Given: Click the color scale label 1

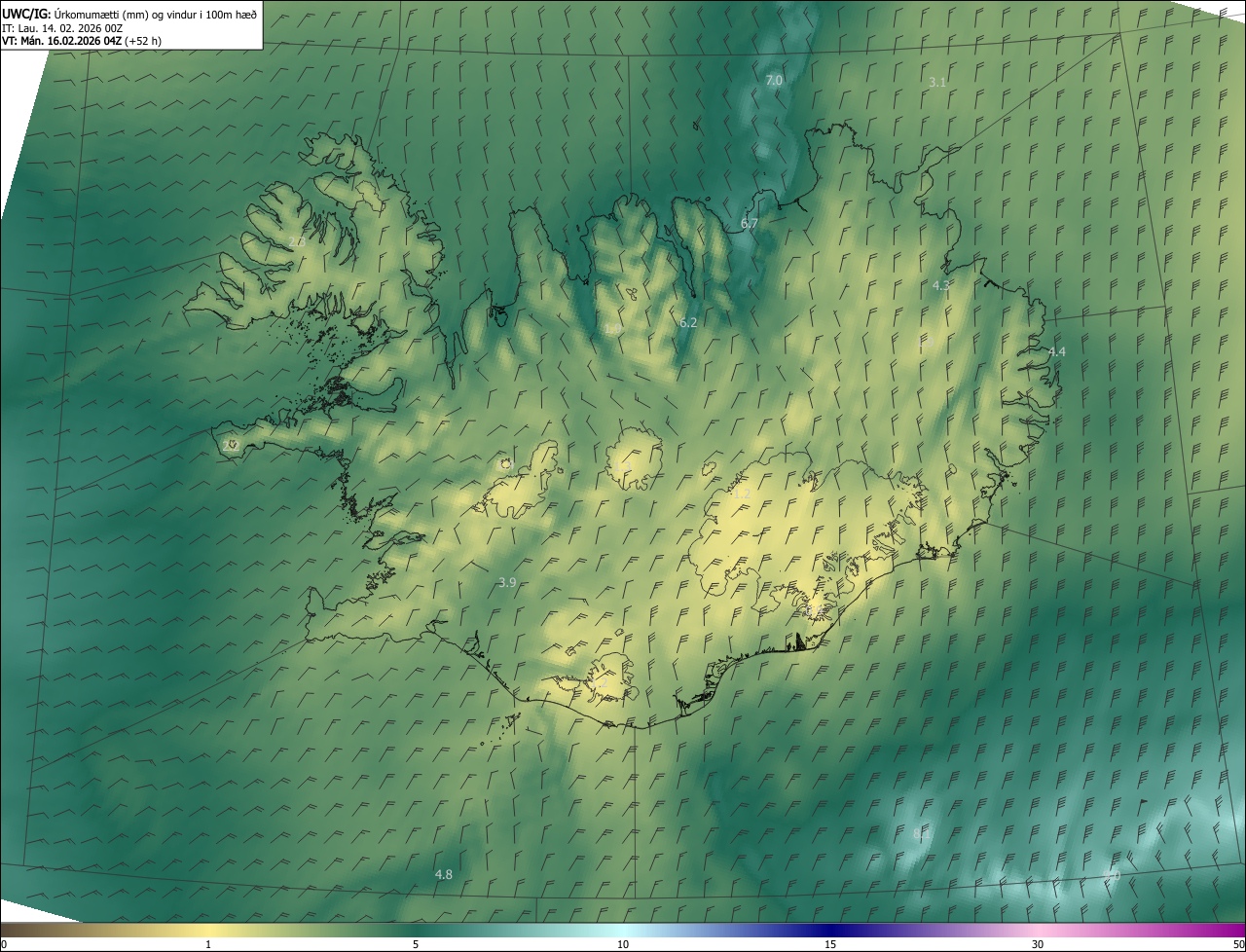Looking at the screenshot, I should pyautogui.click(x=208, y=945).
